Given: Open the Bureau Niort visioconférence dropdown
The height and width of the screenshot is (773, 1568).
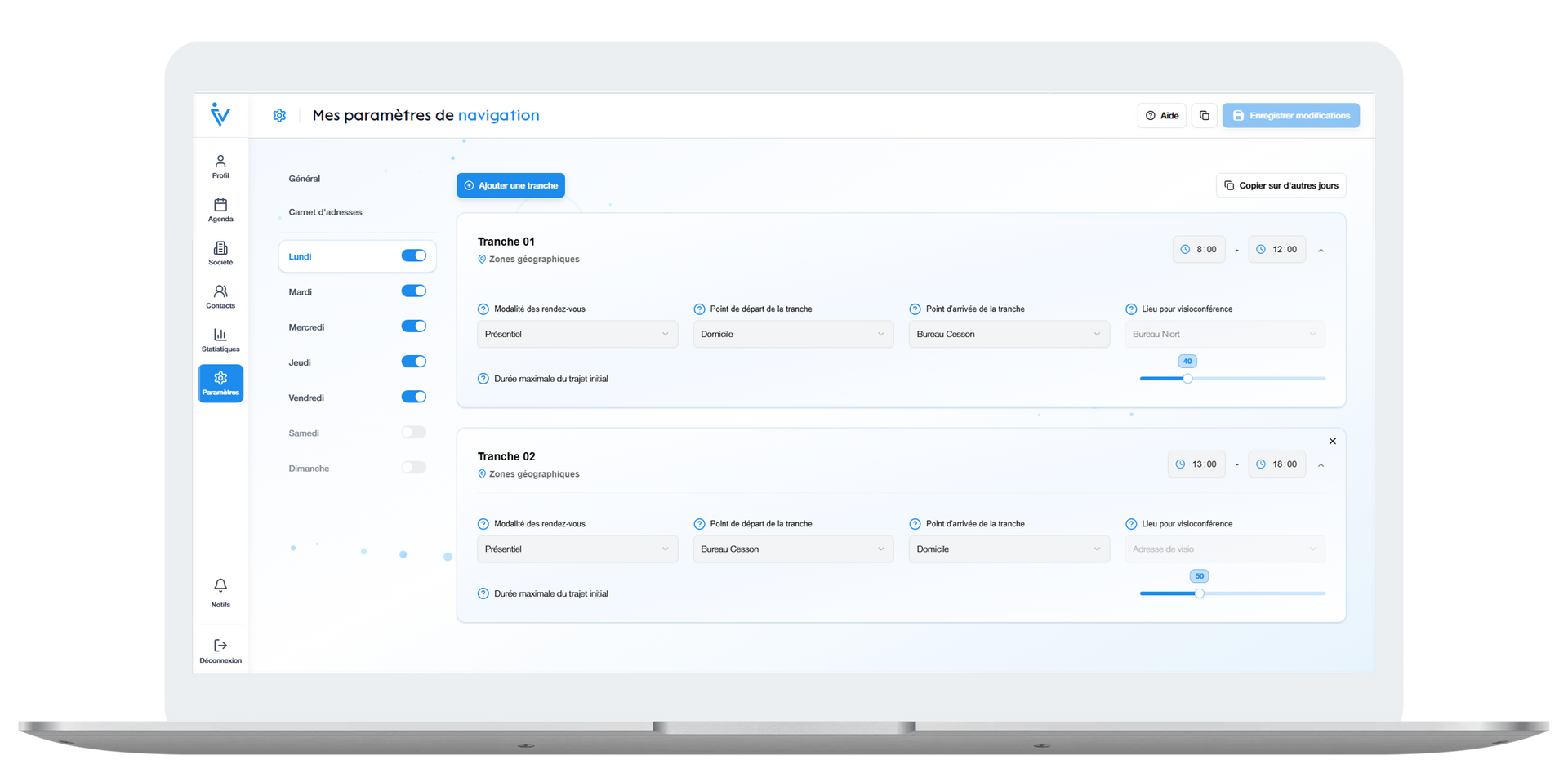Looking at the screenshot, I should click(x=1224, y=334).
